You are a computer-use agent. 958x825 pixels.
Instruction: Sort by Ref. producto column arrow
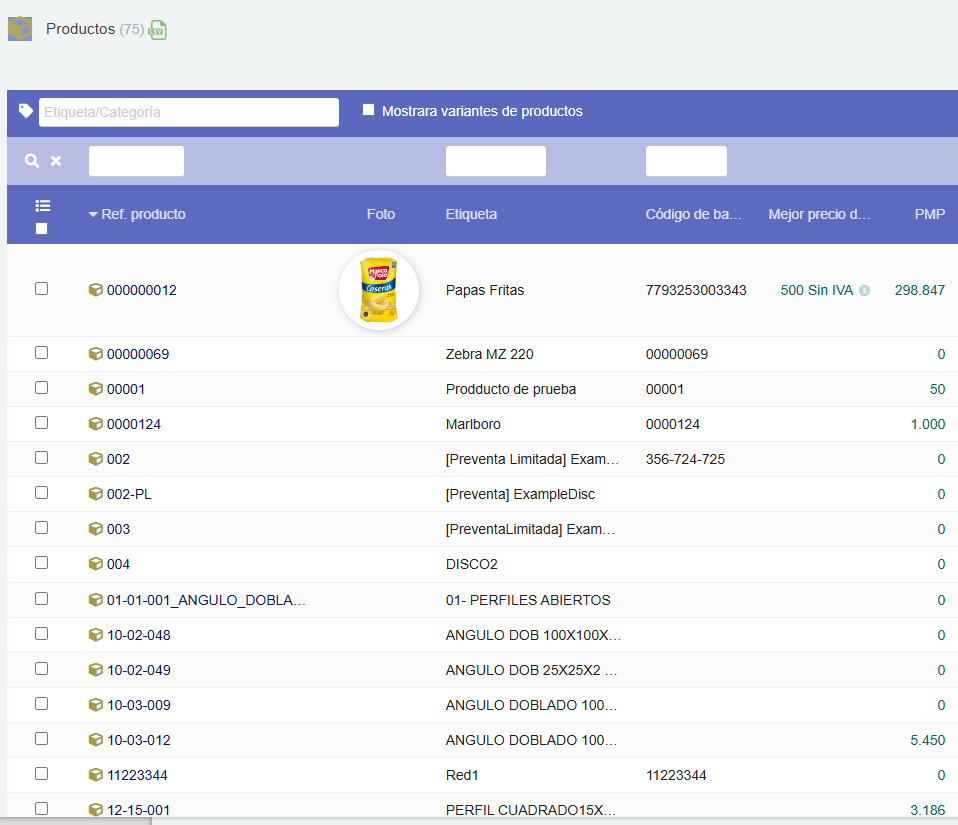[93, 214]
